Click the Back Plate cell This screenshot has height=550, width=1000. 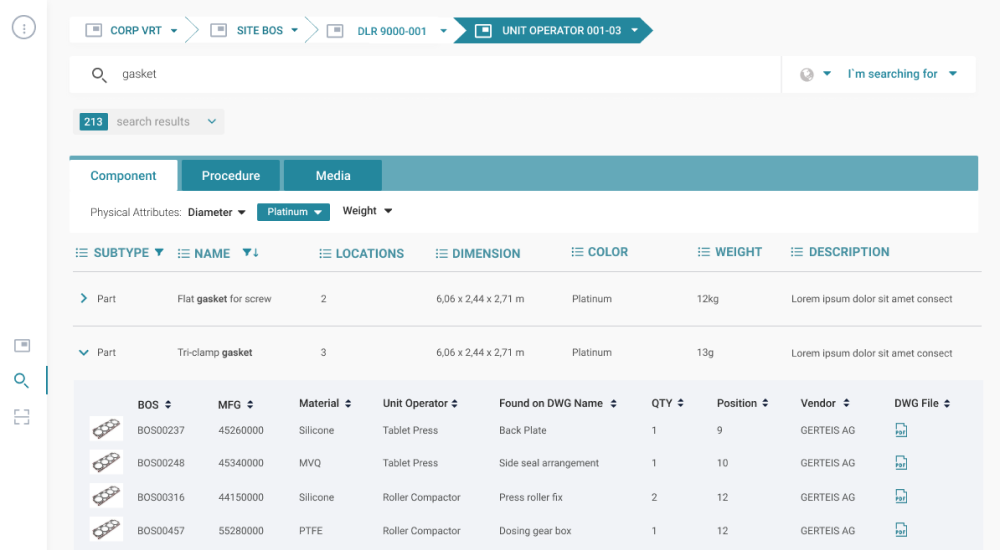pos(522,430)
